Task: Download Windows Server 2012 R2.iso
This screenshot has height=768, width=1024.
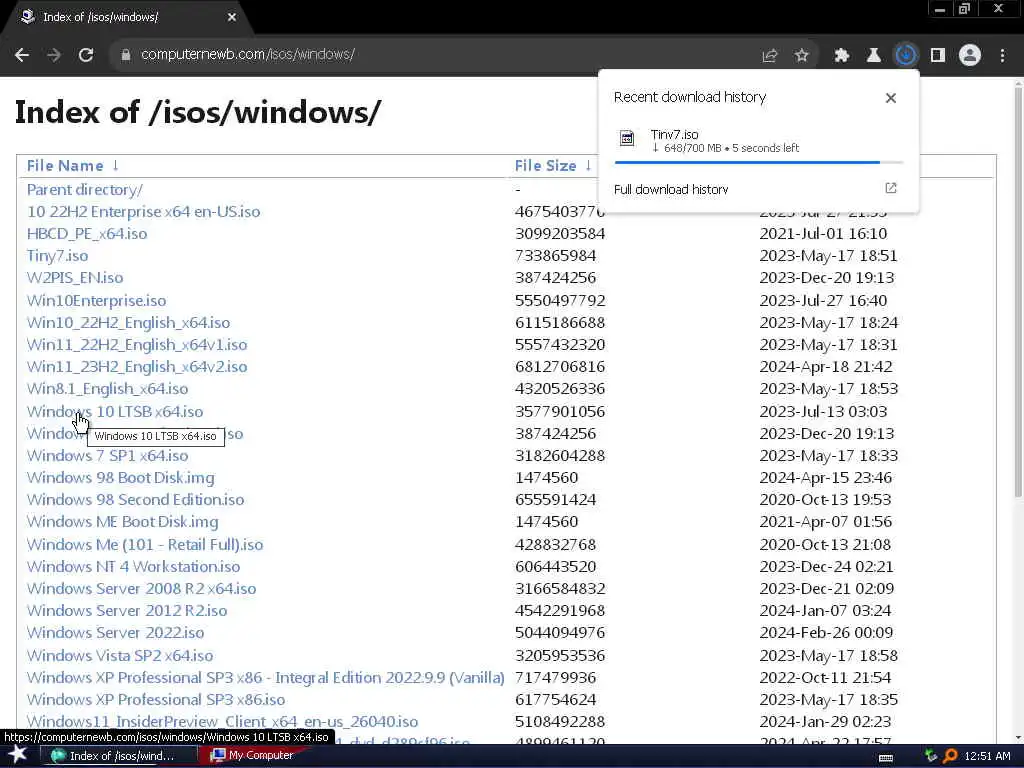Action: pyautogui.click(x=127, y=611)
